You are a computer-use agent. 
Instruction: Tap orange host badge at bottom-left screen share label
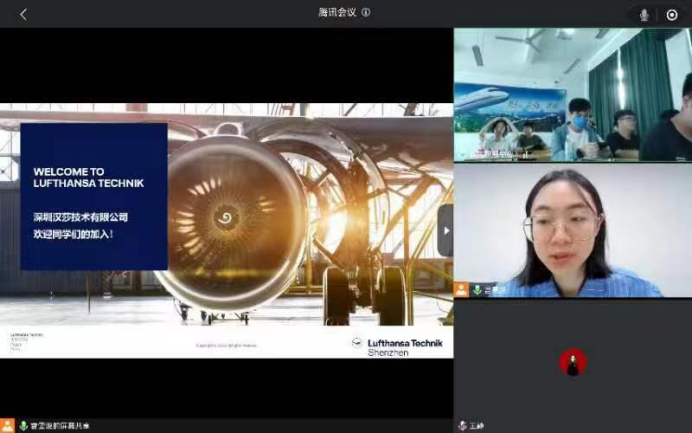coord(7,426)
